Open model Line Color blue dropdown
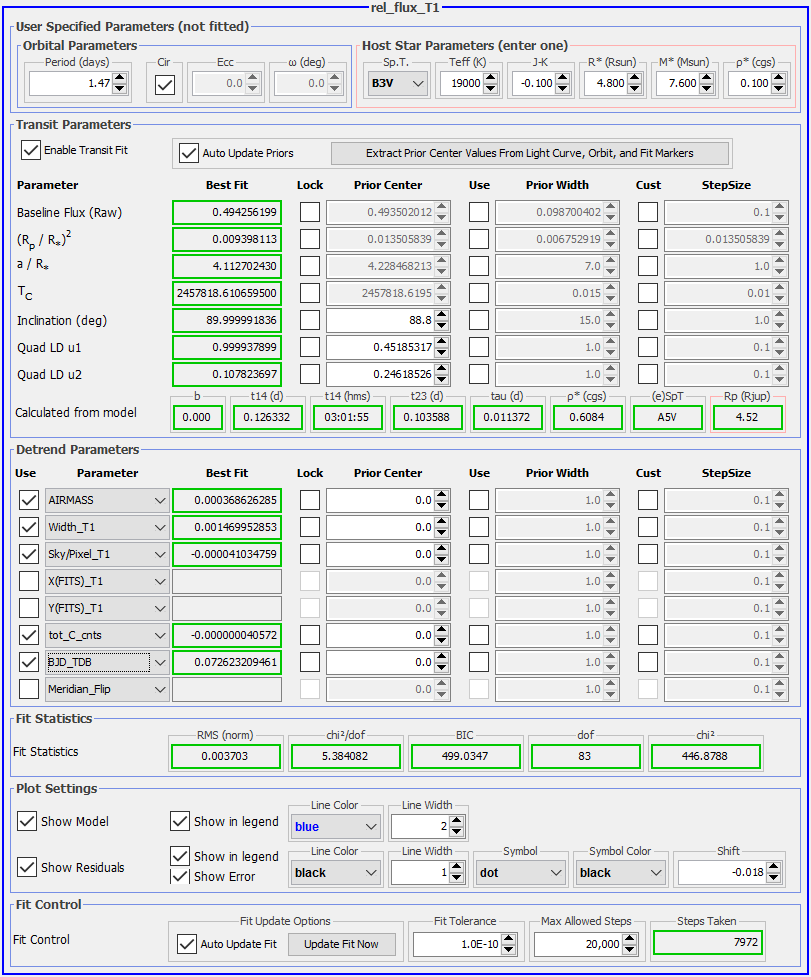Viewport: 811px width, 977px height. click(335, 827)
